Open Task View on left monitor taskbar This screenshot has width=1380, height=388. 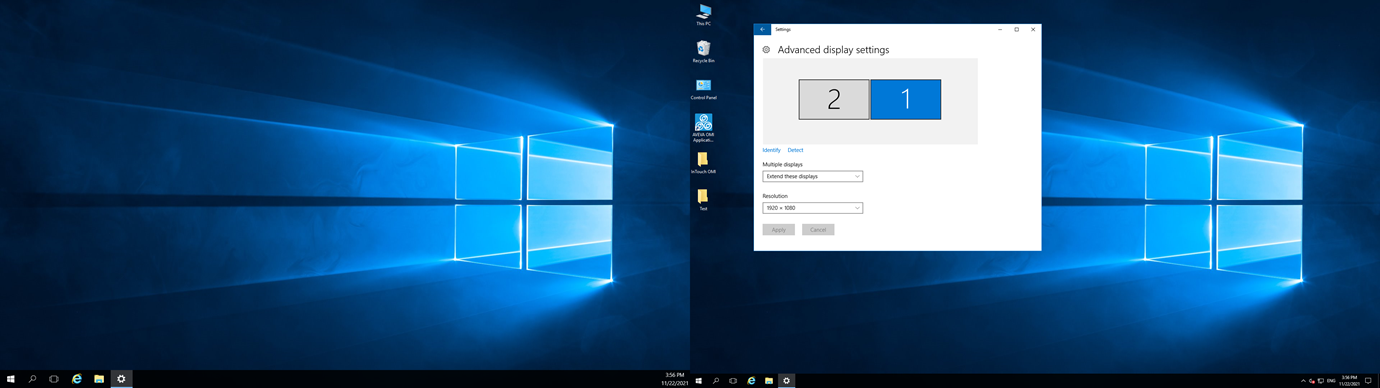(x=55, y=380)
